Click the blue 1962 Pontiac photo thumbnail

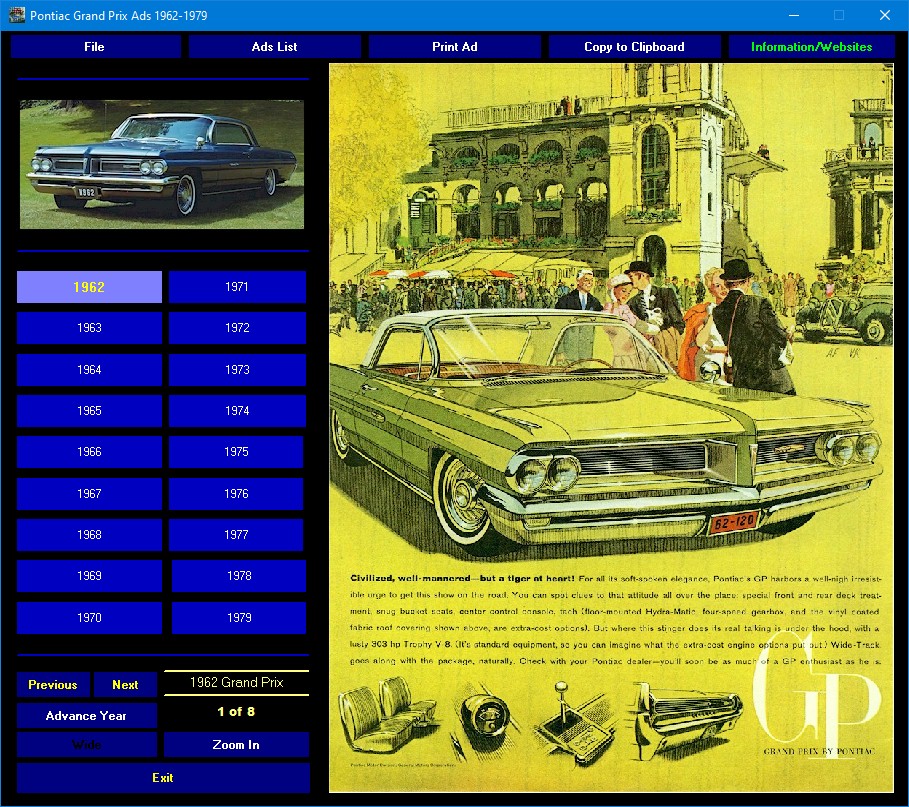pos(162,165)
